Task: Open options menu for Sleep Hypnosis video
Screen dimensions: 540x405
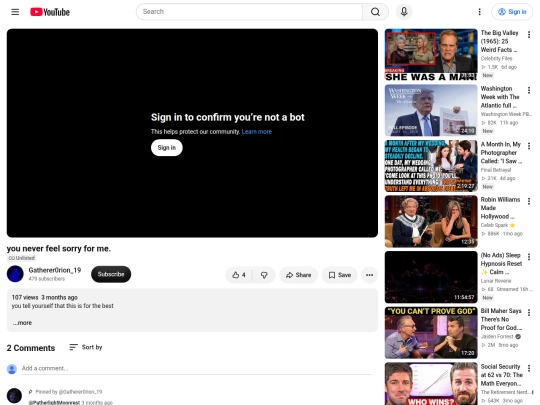Action: click(x=529, y=257)
